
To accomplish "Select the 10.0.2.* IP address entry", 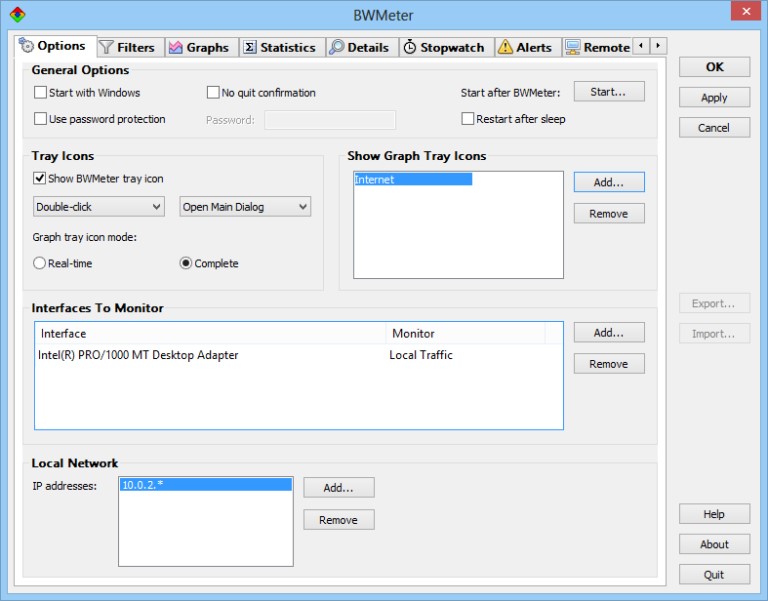I will (206, 485).
